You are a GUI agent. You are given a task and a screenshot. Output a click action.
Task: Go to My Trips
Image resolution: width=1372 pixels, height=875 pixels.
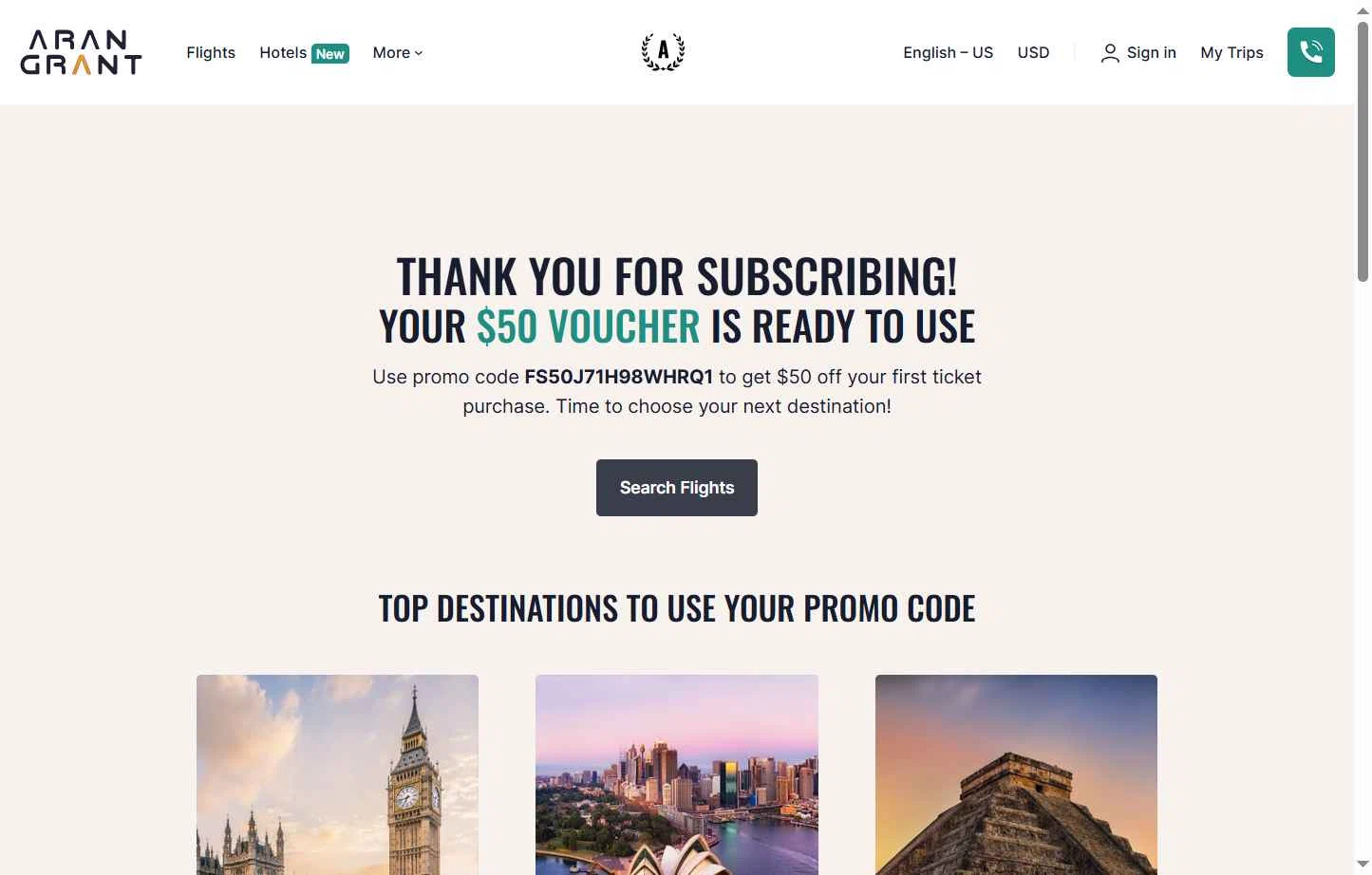(x=1231, y=53)
